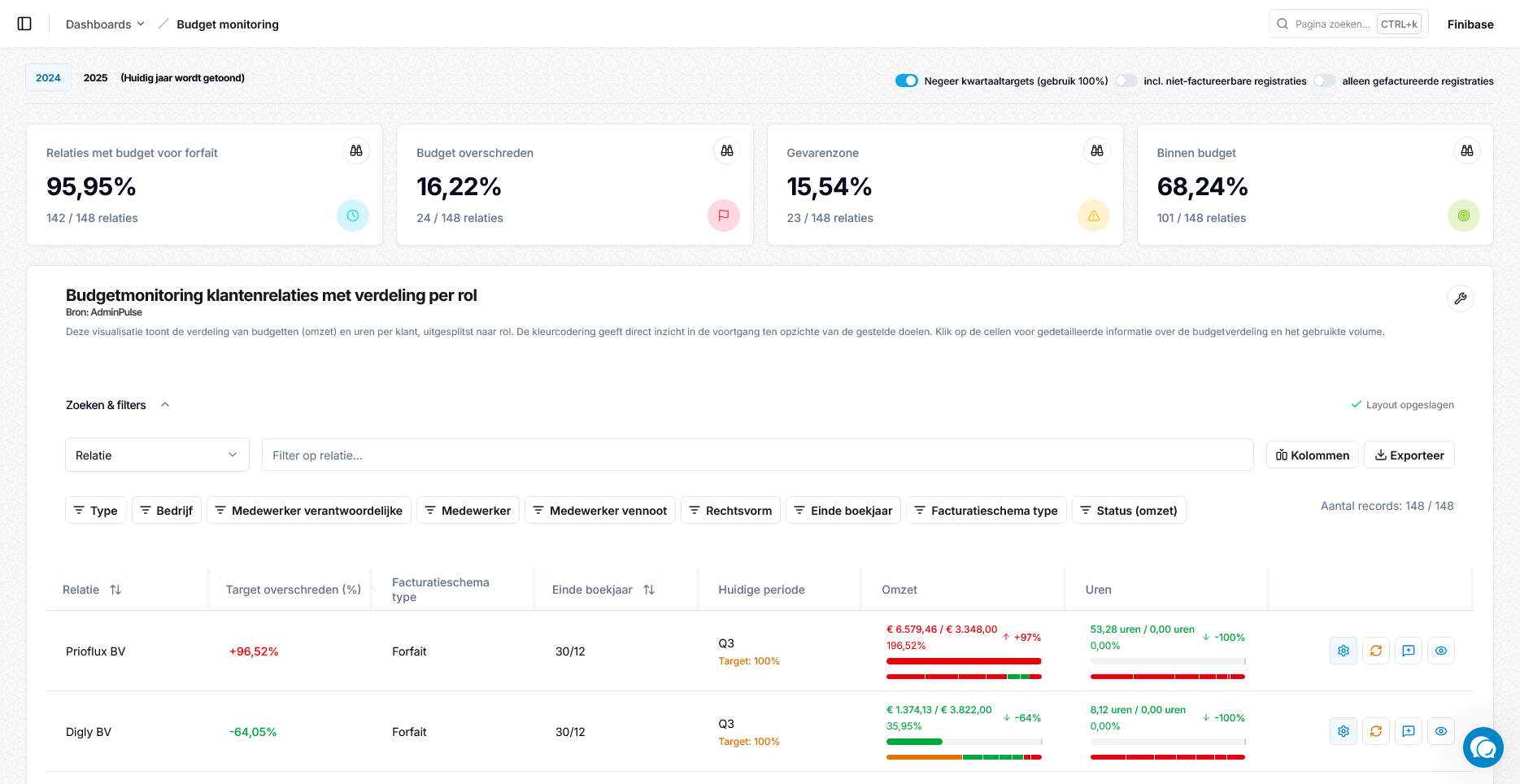Click gear icon in Prioflux BV row

point(1343,651)
